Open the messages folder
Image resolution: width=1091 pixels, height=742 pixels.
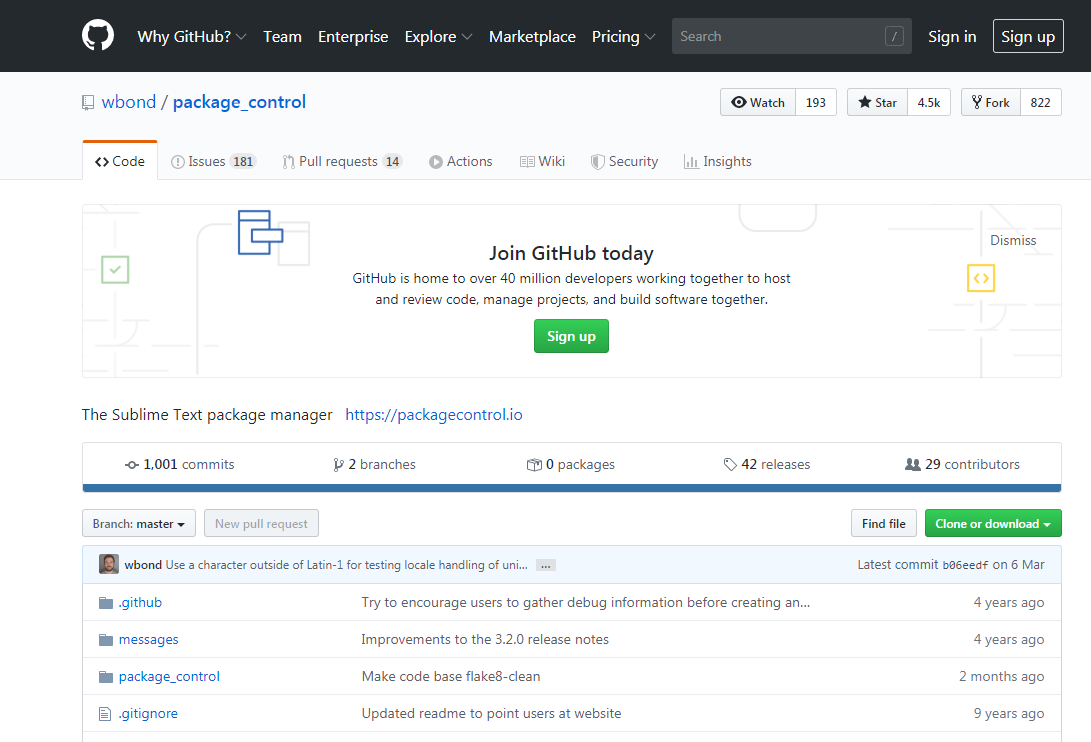[x=148, y=640]
